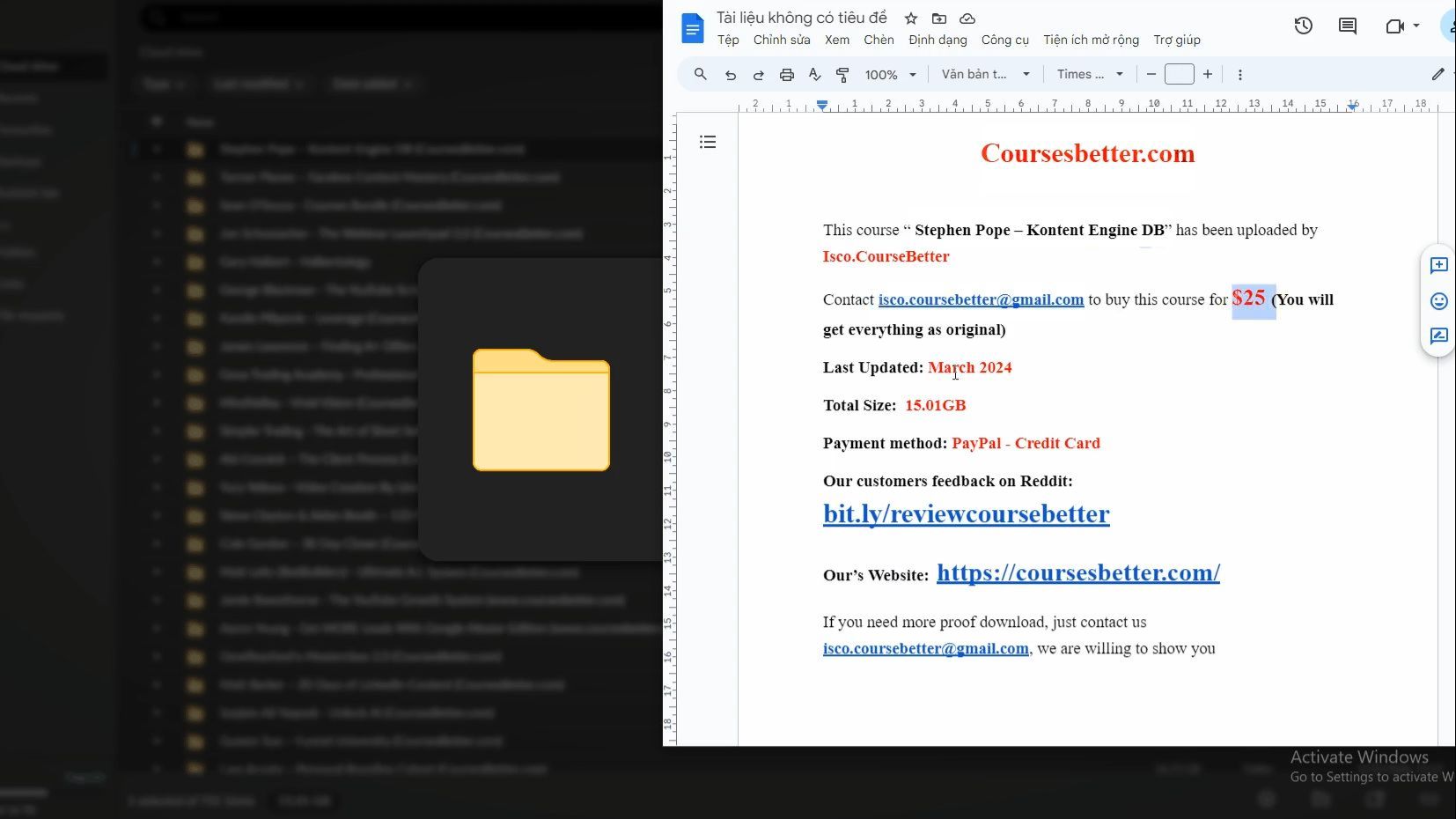1456x819 pixels.
Task: Show the document outline
Action: coord(708,142)
